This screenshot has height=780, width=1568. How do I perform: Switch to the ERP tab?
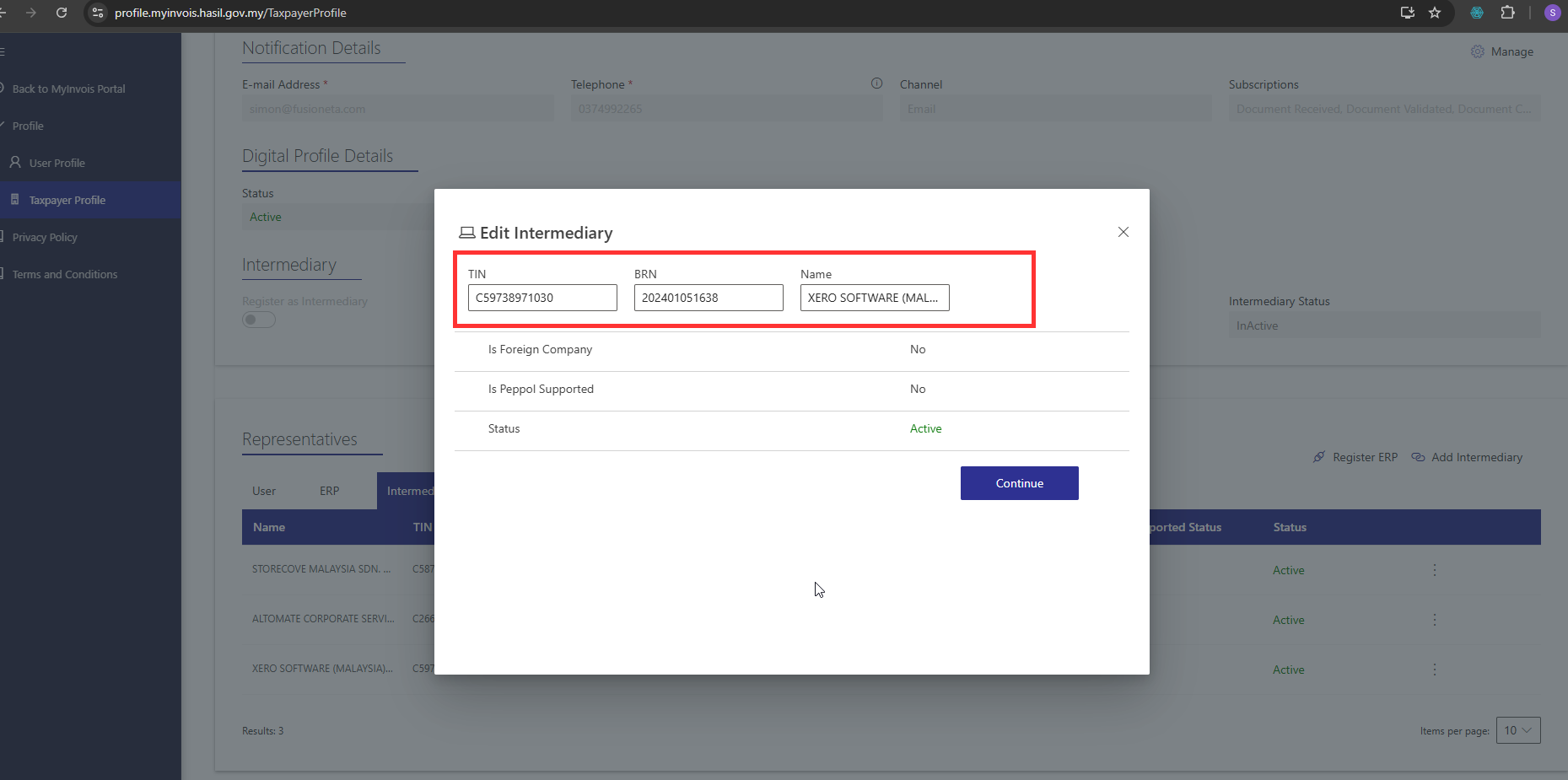tap(329, 491)
